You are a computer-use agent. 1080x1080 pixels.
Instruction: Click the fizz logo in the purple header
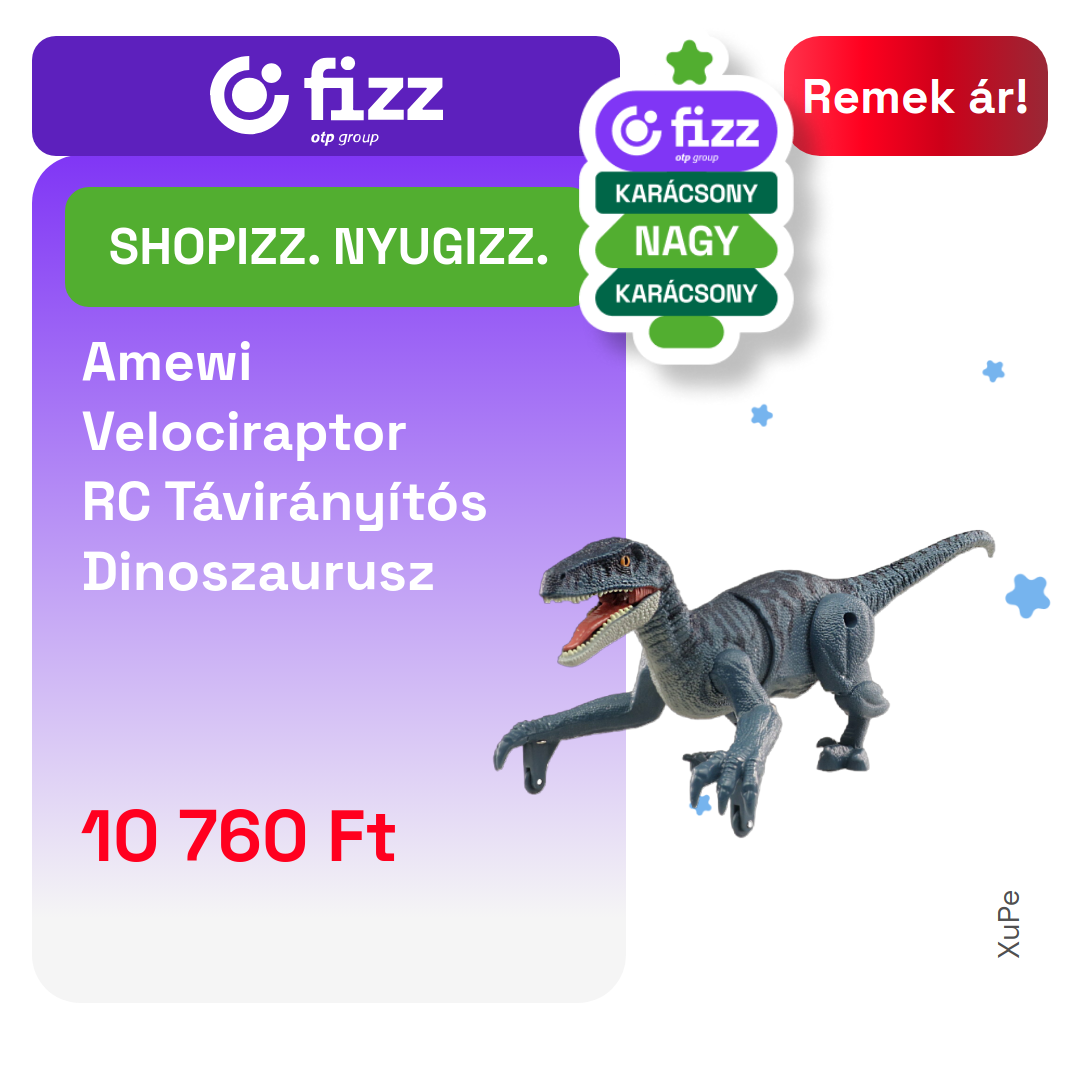[326, 96]
